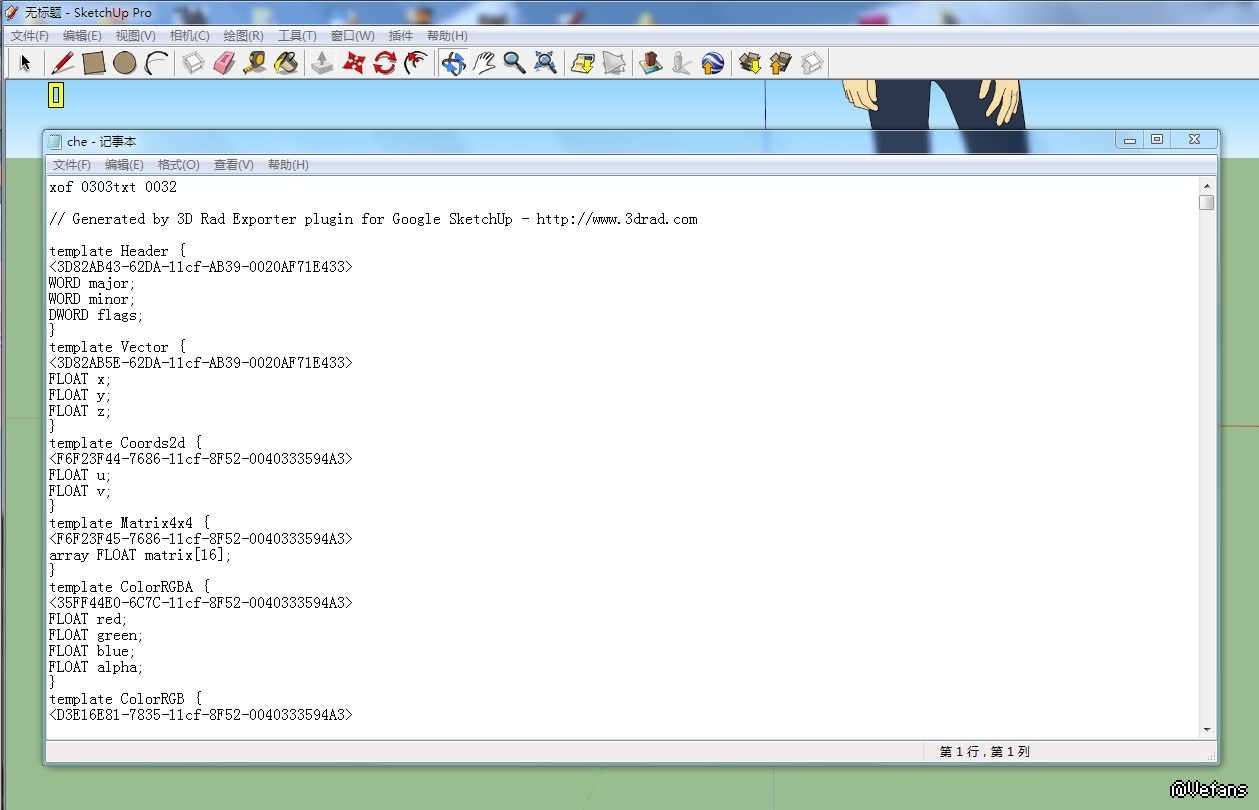Open Notepad 编辑(E) menu

tap(124, 165)
